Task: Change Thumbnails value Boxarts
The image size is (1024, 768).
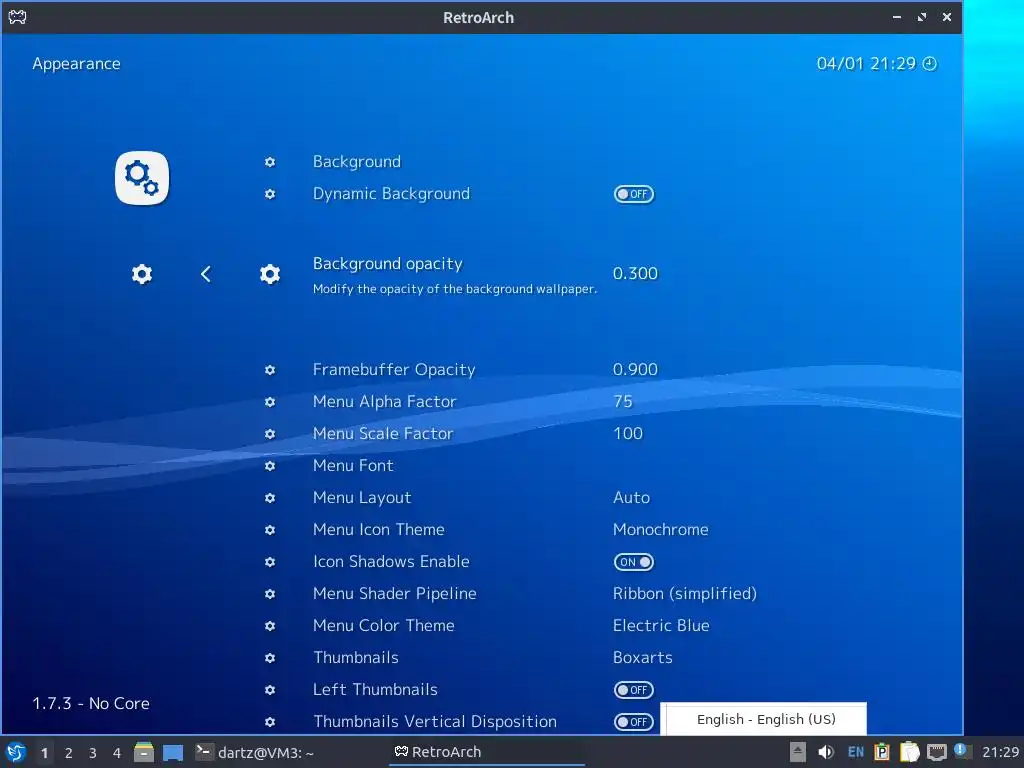Action: click(643, 658)
